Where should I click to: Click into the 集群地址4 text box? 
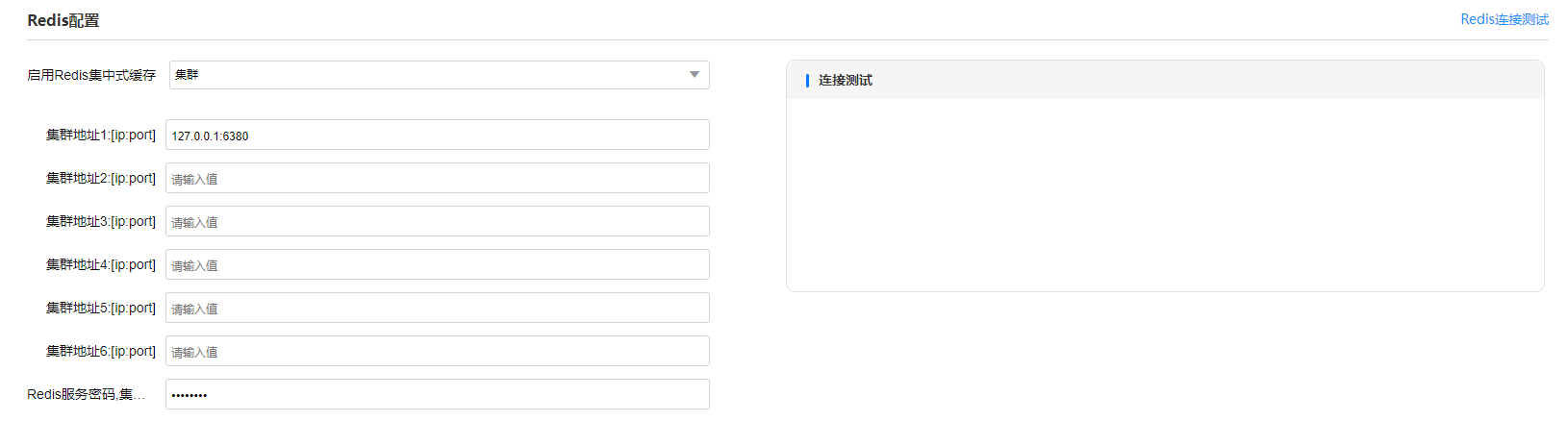tap(437, 265)
